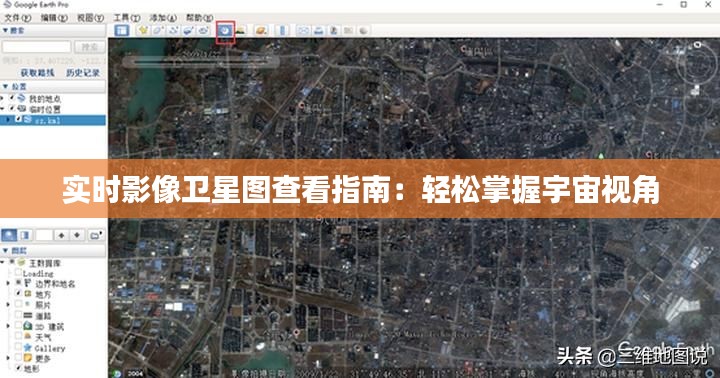Toggle the Gallery layer checkbox
Image resolution: width=720 pixels, height=378 pixels.
[x=18, y=347]
